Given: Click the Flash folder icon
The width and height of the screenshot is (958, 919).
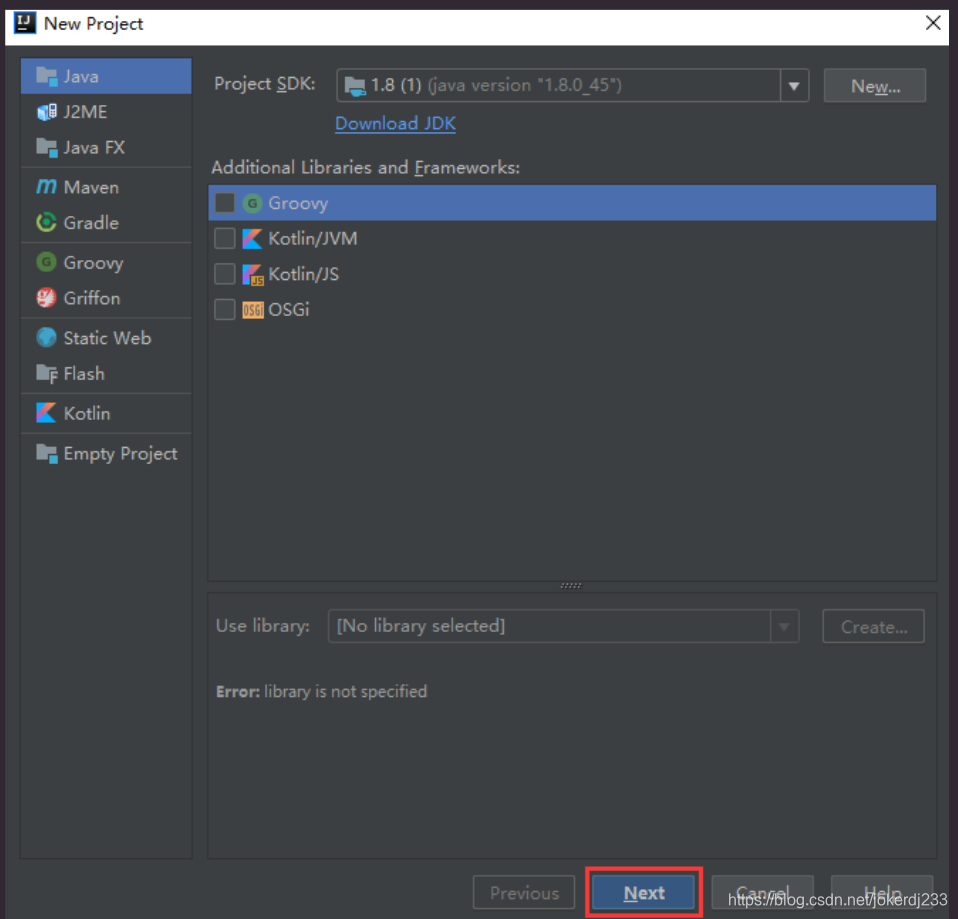Looking at the screenshot, I should coord(46,373).
